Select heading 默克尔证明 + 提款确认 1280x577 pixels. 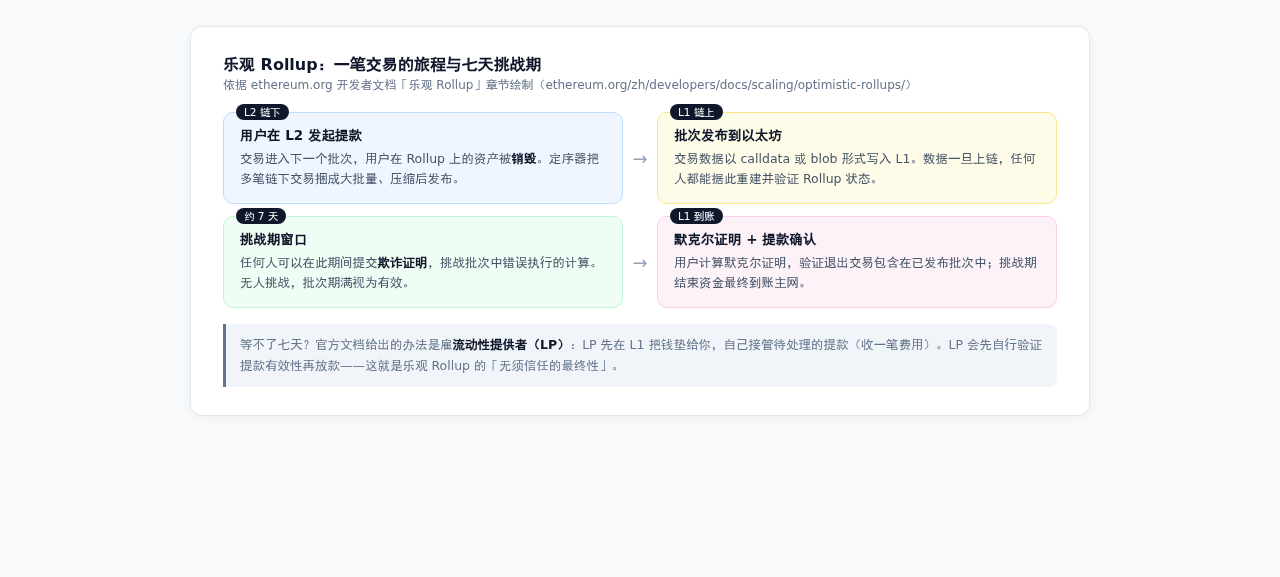click(745, 239)
